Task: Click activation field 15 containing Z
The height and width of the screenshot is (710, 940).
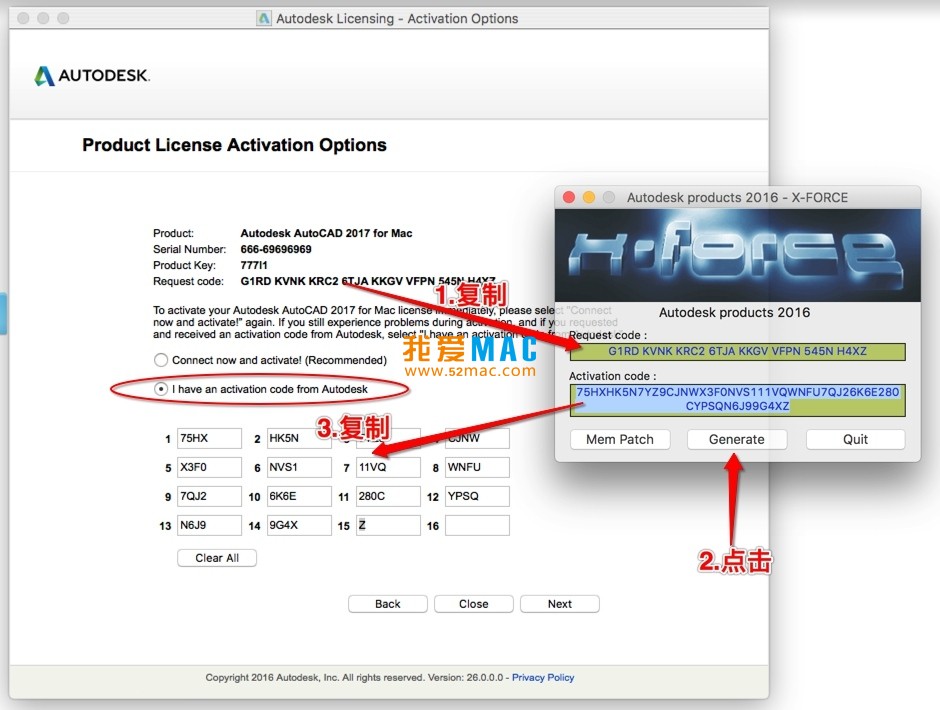Action: point(388,525)
